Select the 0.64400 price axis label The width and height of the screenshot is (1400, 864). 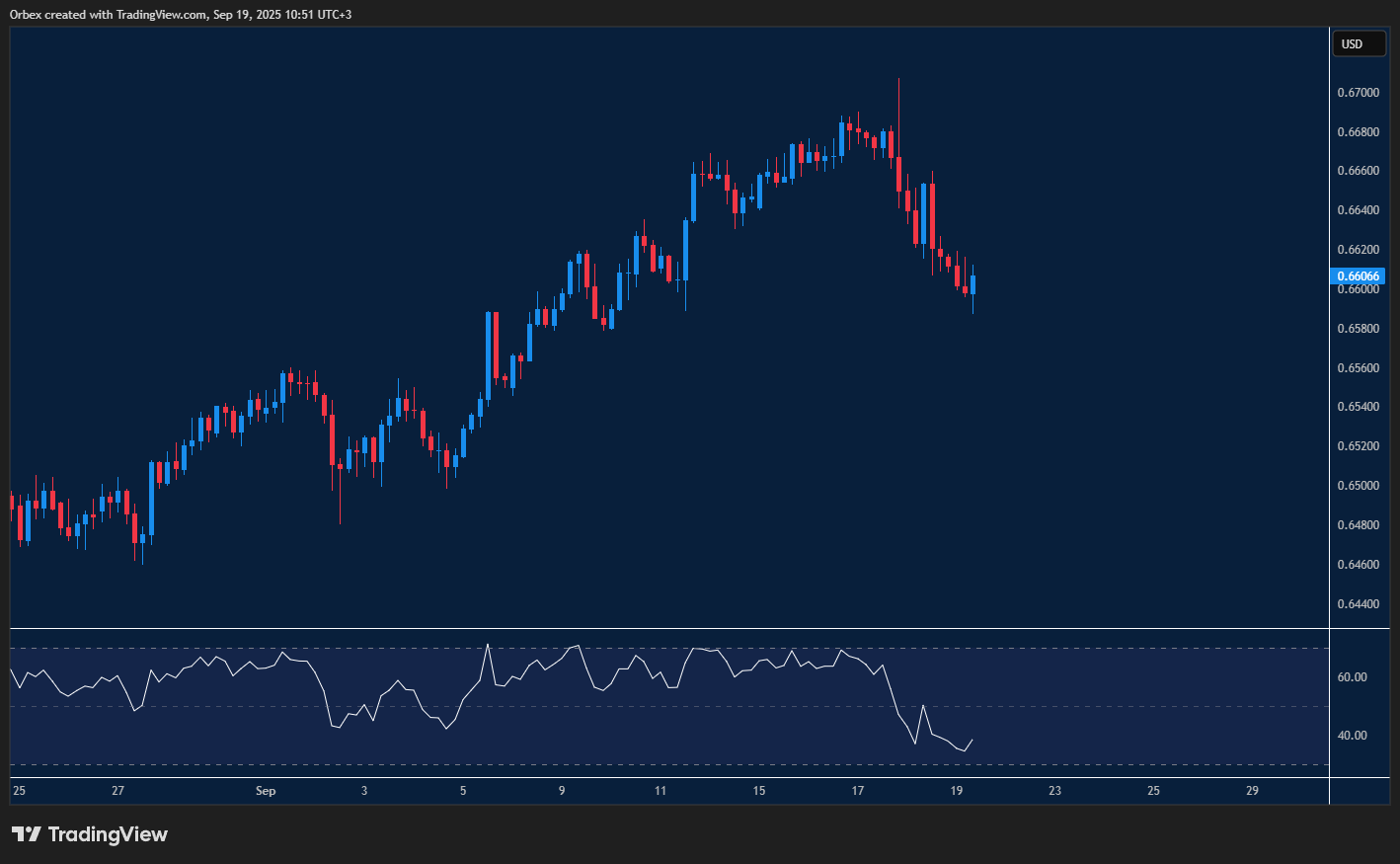(x=1359, y=603)
